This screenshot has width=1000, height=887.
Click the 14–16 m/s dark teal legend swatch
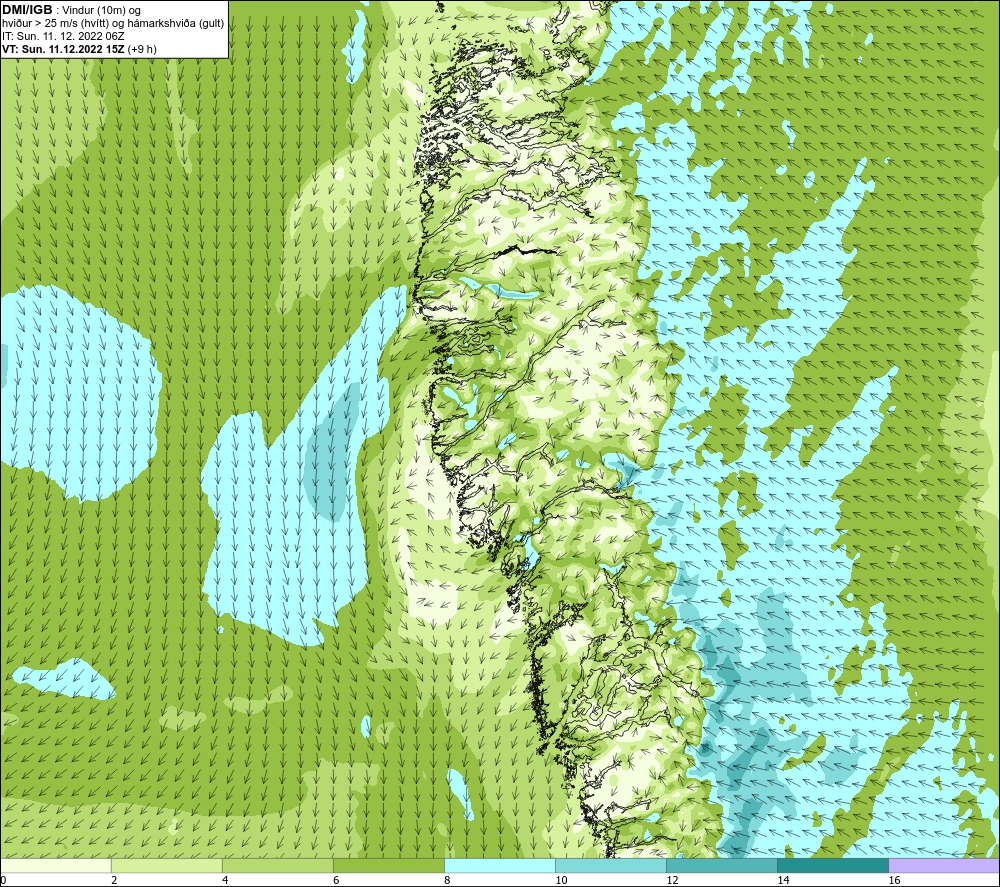pyautogui.click(x=832, y=865)
